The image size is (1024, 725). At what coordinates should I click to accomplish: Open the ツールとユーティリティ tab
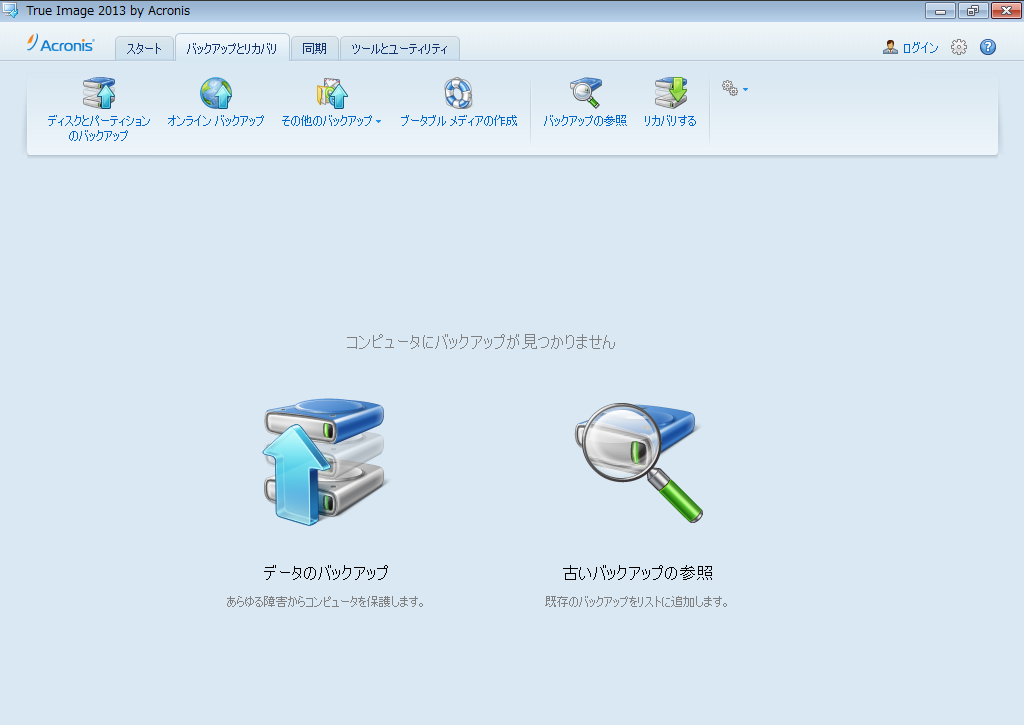click(399, 48)
